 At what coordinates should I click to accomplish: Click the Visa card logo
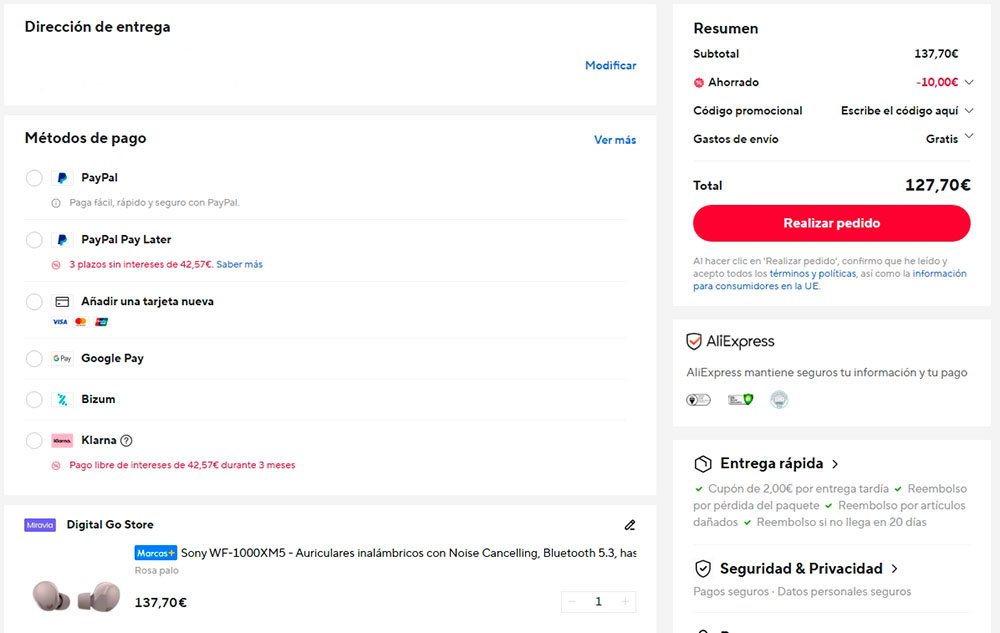tap(60, 322)
